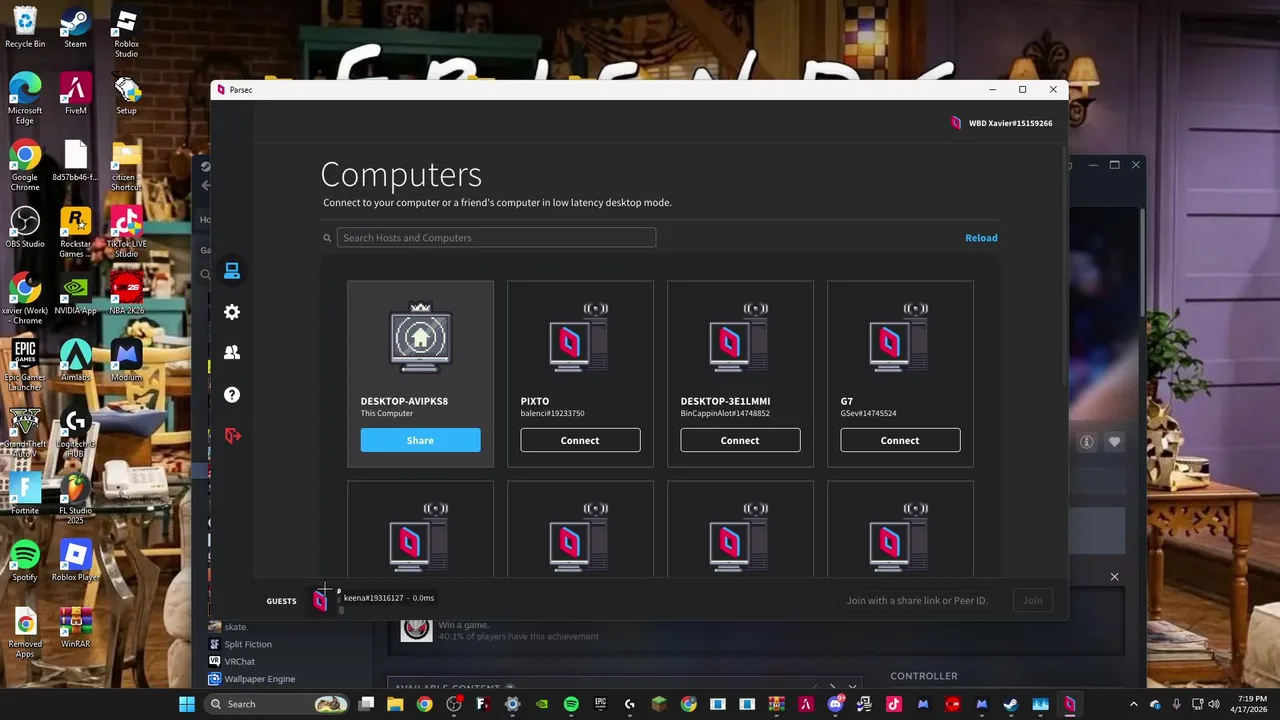Open Fortnite desktop shortcut
The width and height of the screenshot is (1280, 720).
click(25, 495)
